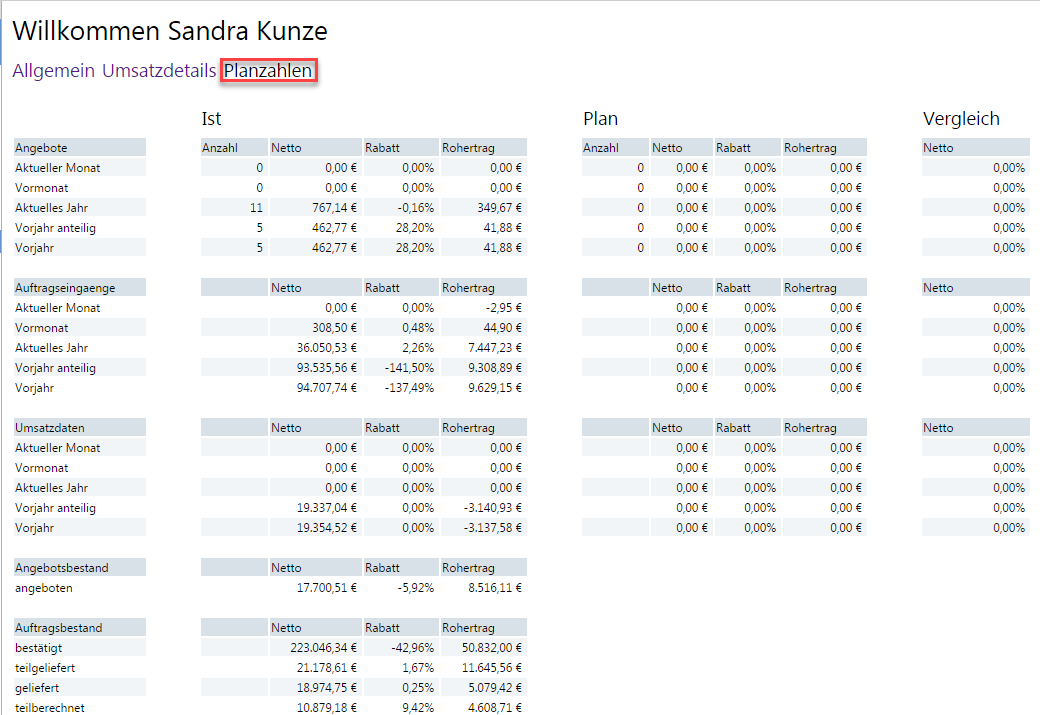
Task: Select the Angebotsbestand section header
Action: click(x=62, y=568)
